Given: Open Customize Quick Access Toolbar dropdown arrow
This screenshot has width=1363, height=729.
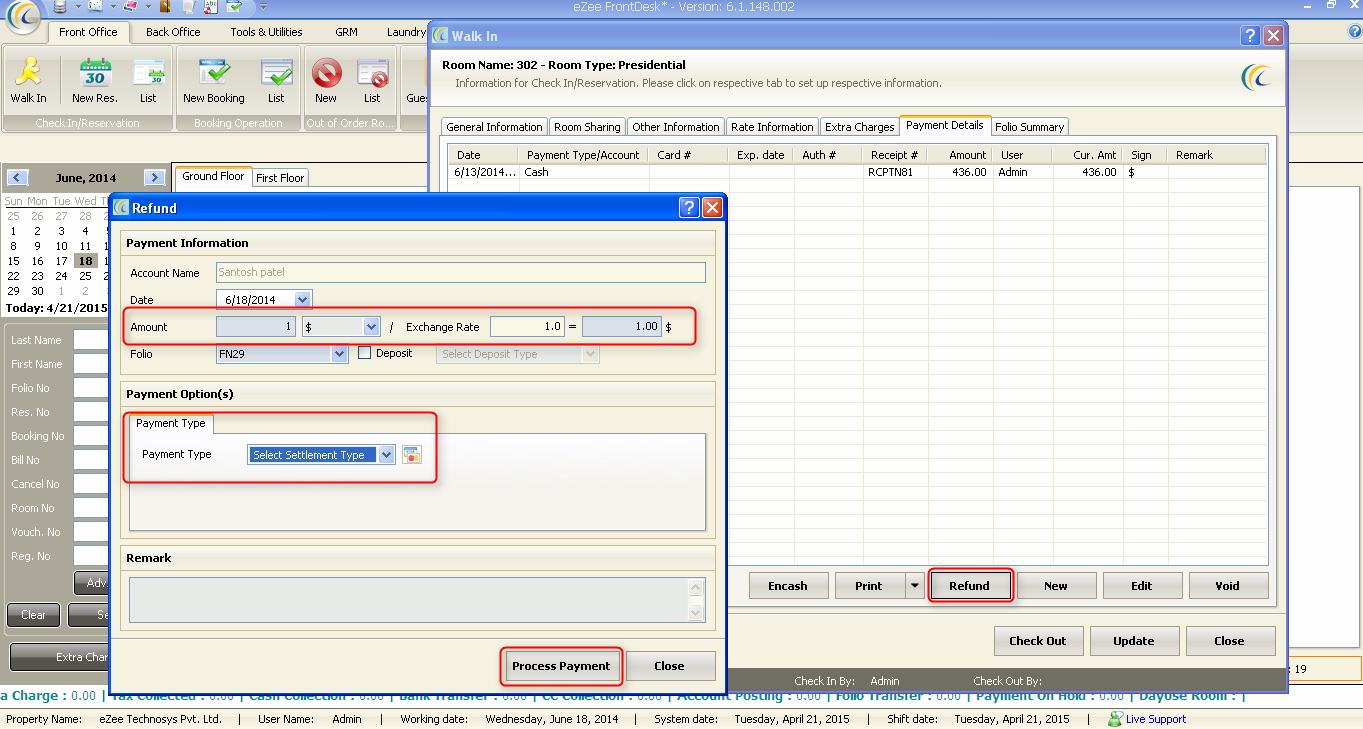Looking at the screenshot, I should [x=261, y=6].
